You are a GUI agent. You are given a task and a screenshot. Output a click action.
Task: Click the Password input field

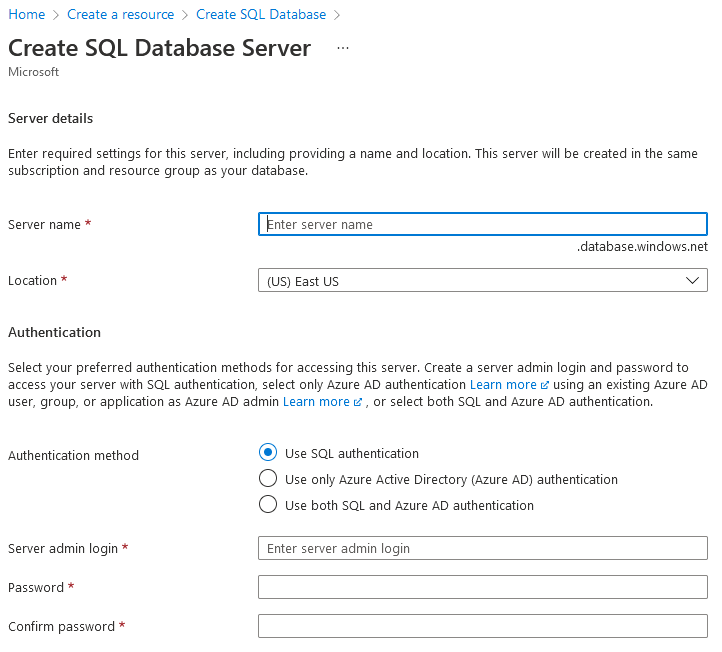click(483, 587)
